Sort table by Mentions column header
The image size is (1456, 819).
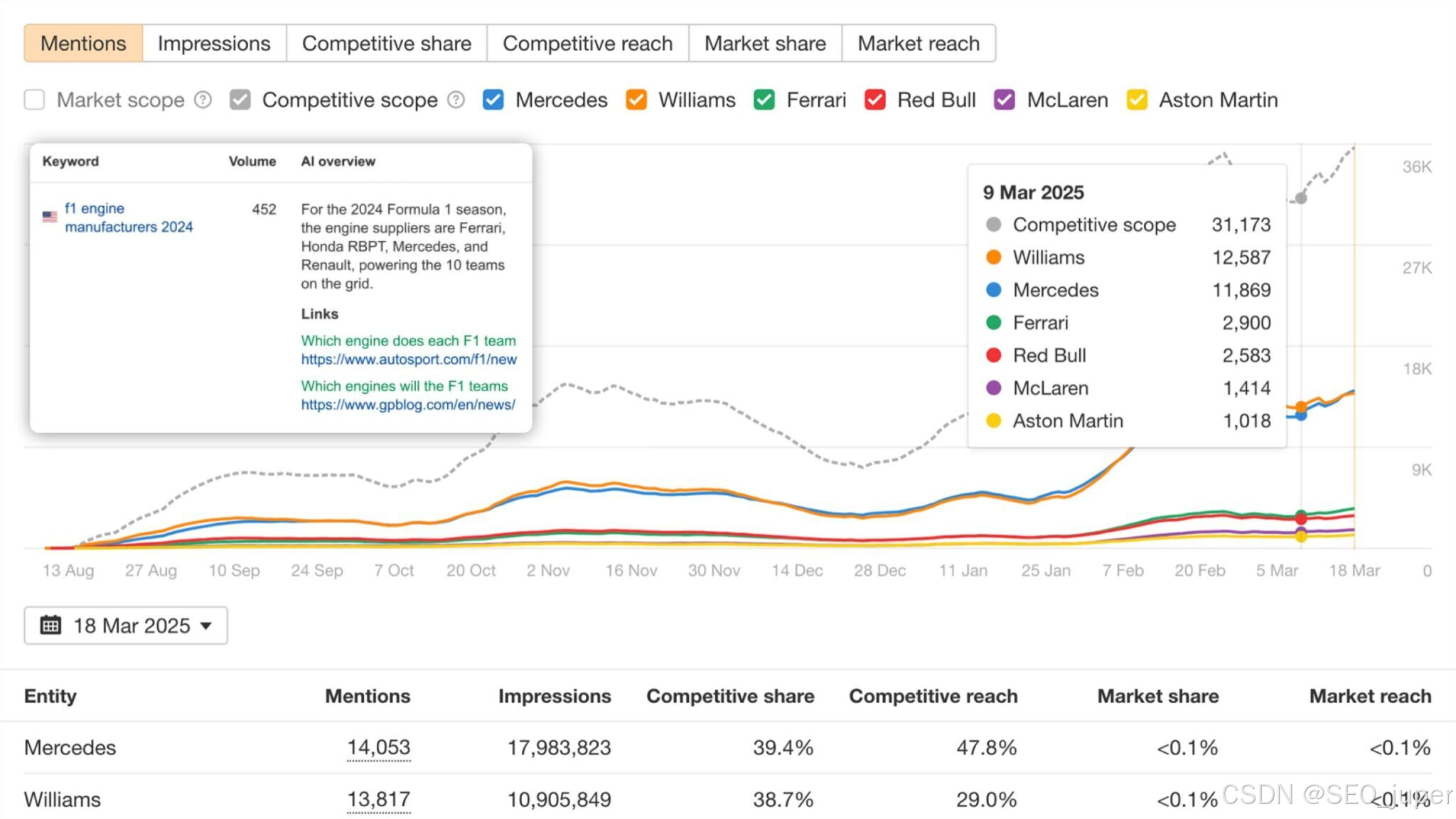[x=367, y=696]
